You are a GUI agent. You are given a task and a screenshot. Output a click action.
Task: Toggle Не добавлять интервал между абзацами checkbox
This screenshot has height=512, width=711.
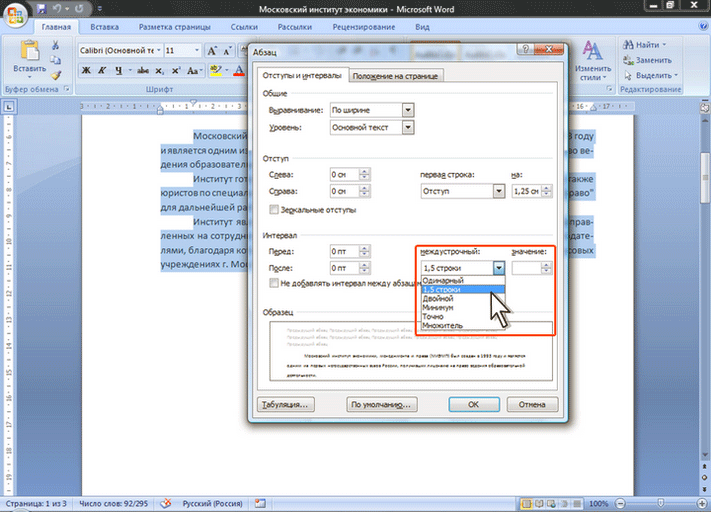pyautogui.click(x=274, y=283)
